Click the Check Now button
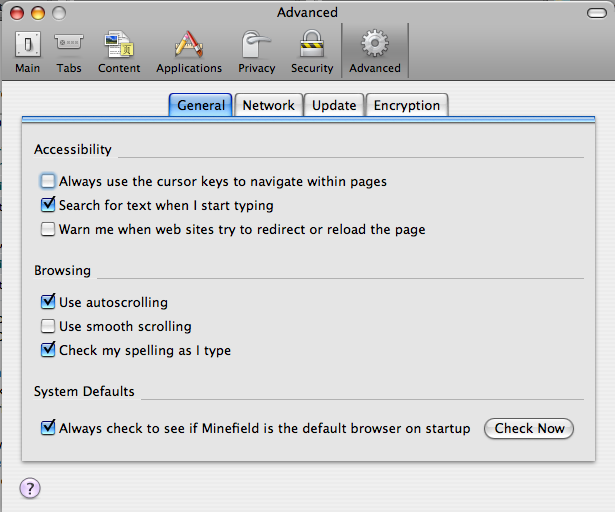The height and width of the screenshot is (512, 615). (x=529, y=428)
